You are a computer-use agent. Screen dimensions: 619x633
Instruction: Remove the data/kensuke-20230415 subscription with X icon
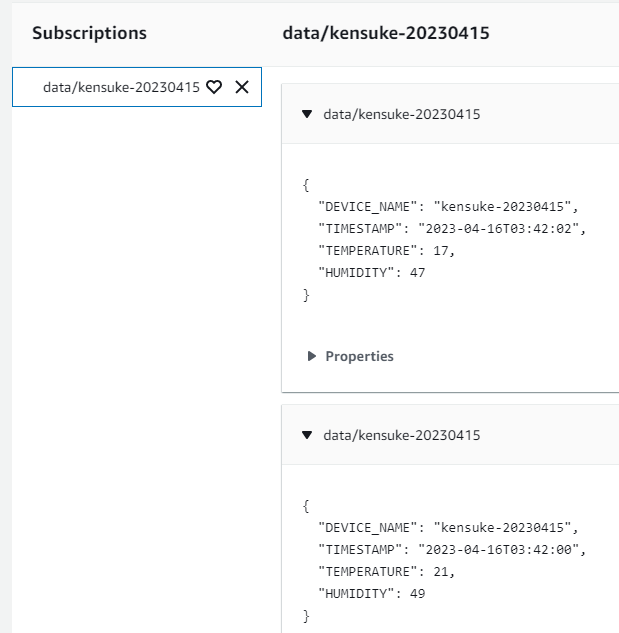[242, 87]
